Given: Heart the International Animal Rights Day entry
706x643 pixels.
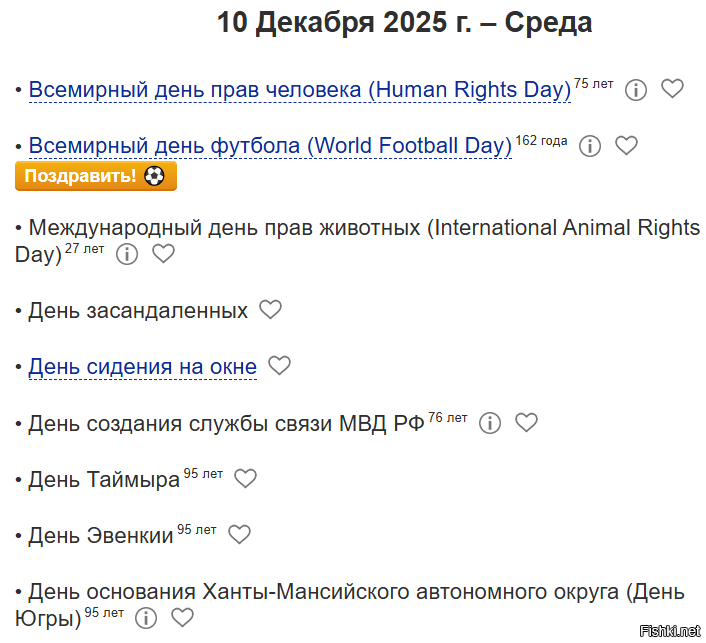Looking at the screenshot, I should pos(163,254).
